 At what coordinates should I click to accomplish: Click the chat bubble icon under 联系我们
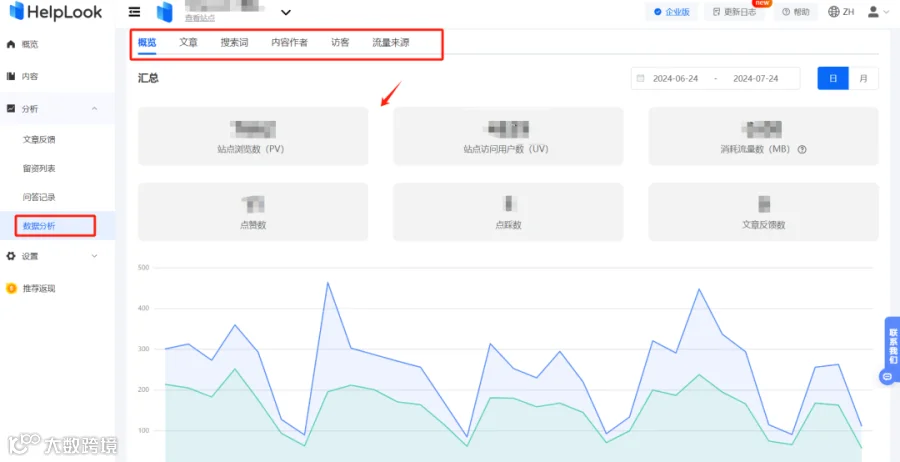tap(887, 376)
